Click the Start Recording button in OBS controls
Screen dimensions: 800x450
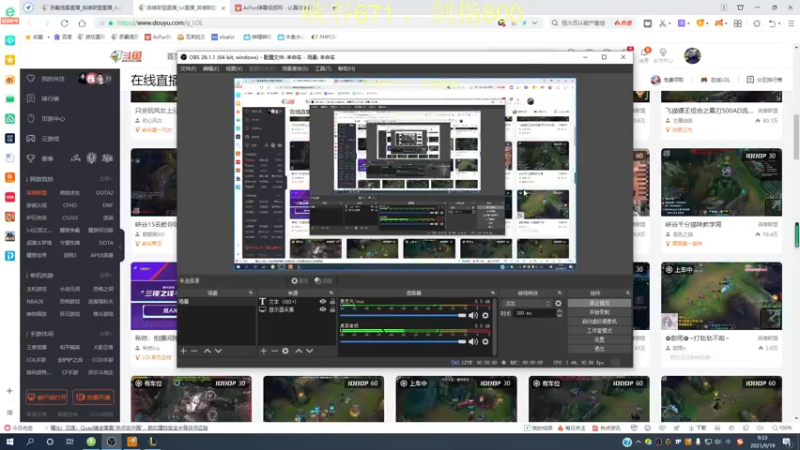coord(599,312)
